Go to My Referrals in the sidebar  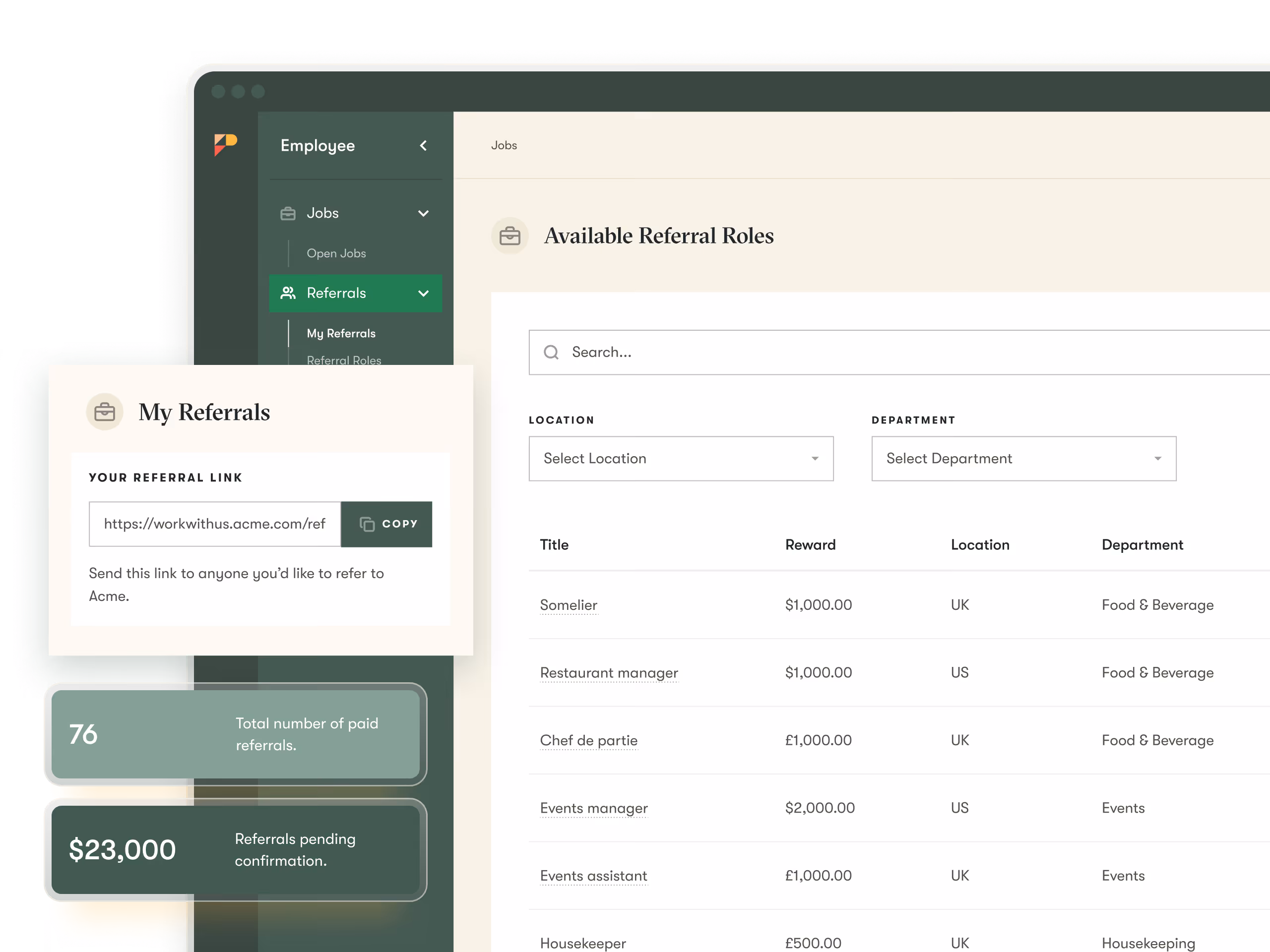[341, 333]
